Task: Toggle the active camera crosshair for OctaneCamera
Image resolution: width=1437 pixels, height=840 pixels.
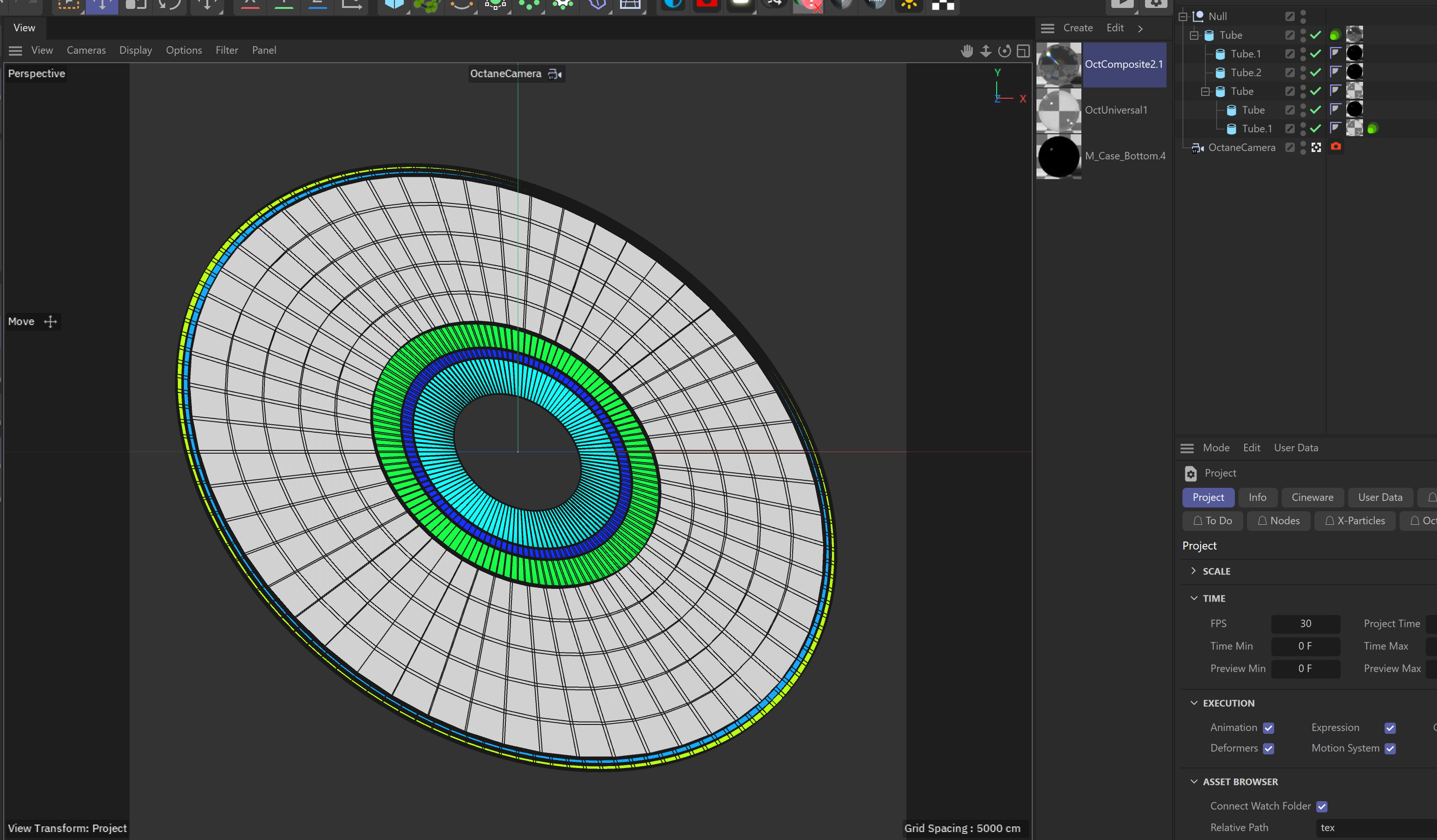Action: click(1316, 148)
